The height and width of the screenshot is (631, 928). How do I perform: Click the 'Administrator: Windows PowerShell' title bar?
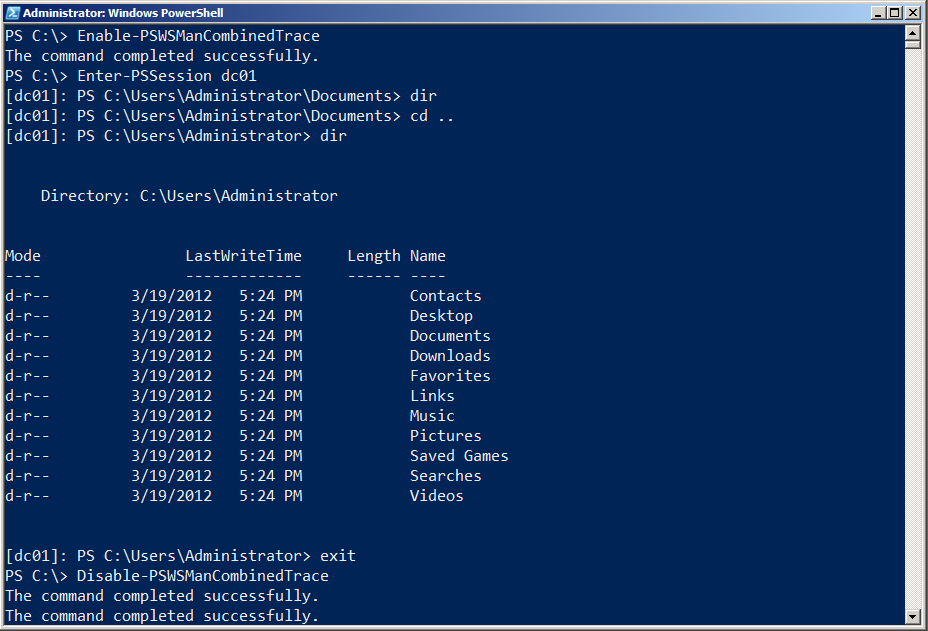click(400, 12)
